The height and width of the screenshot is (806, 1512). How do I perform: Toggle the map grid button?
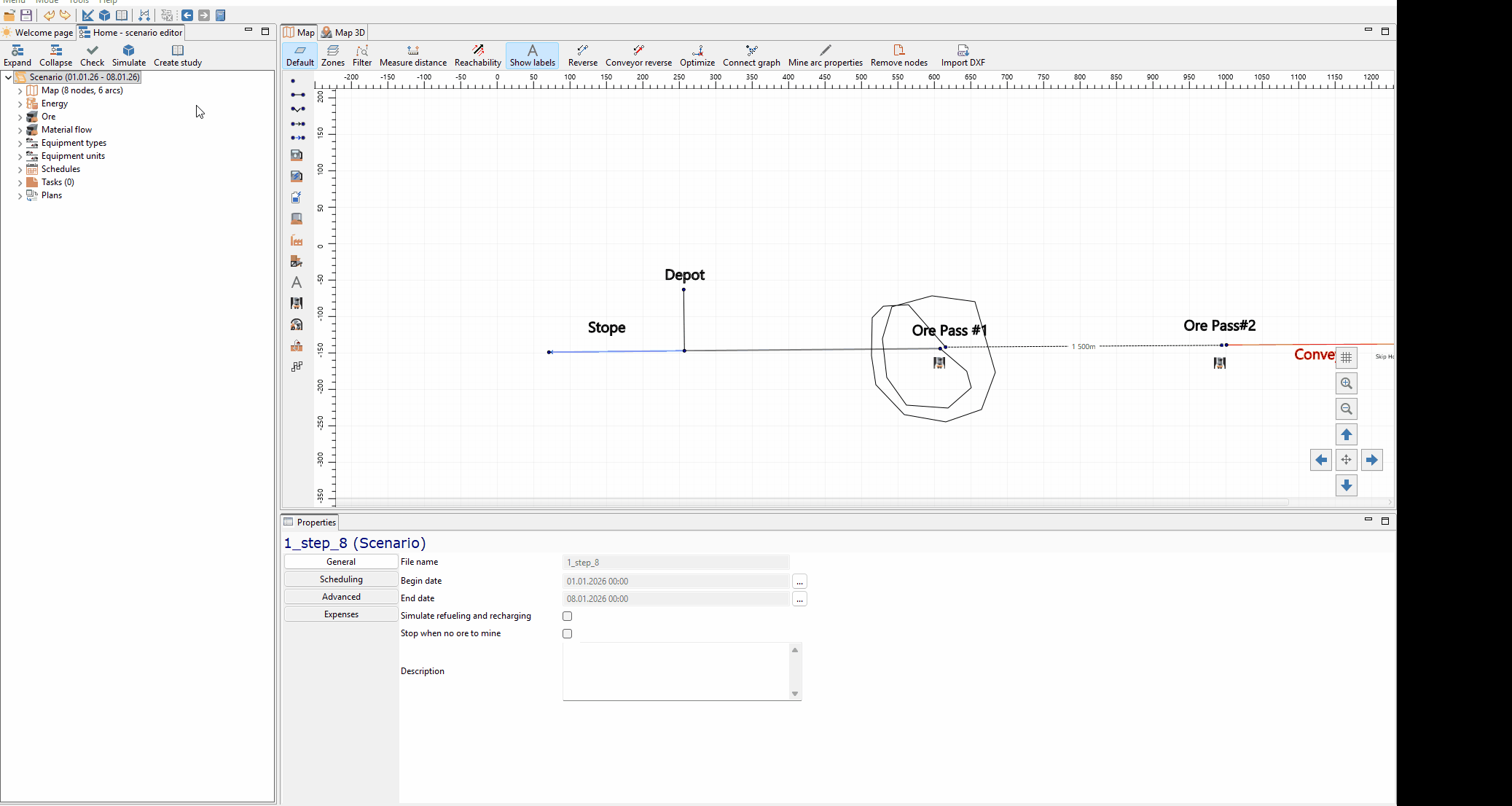[x=1346, y=358]
